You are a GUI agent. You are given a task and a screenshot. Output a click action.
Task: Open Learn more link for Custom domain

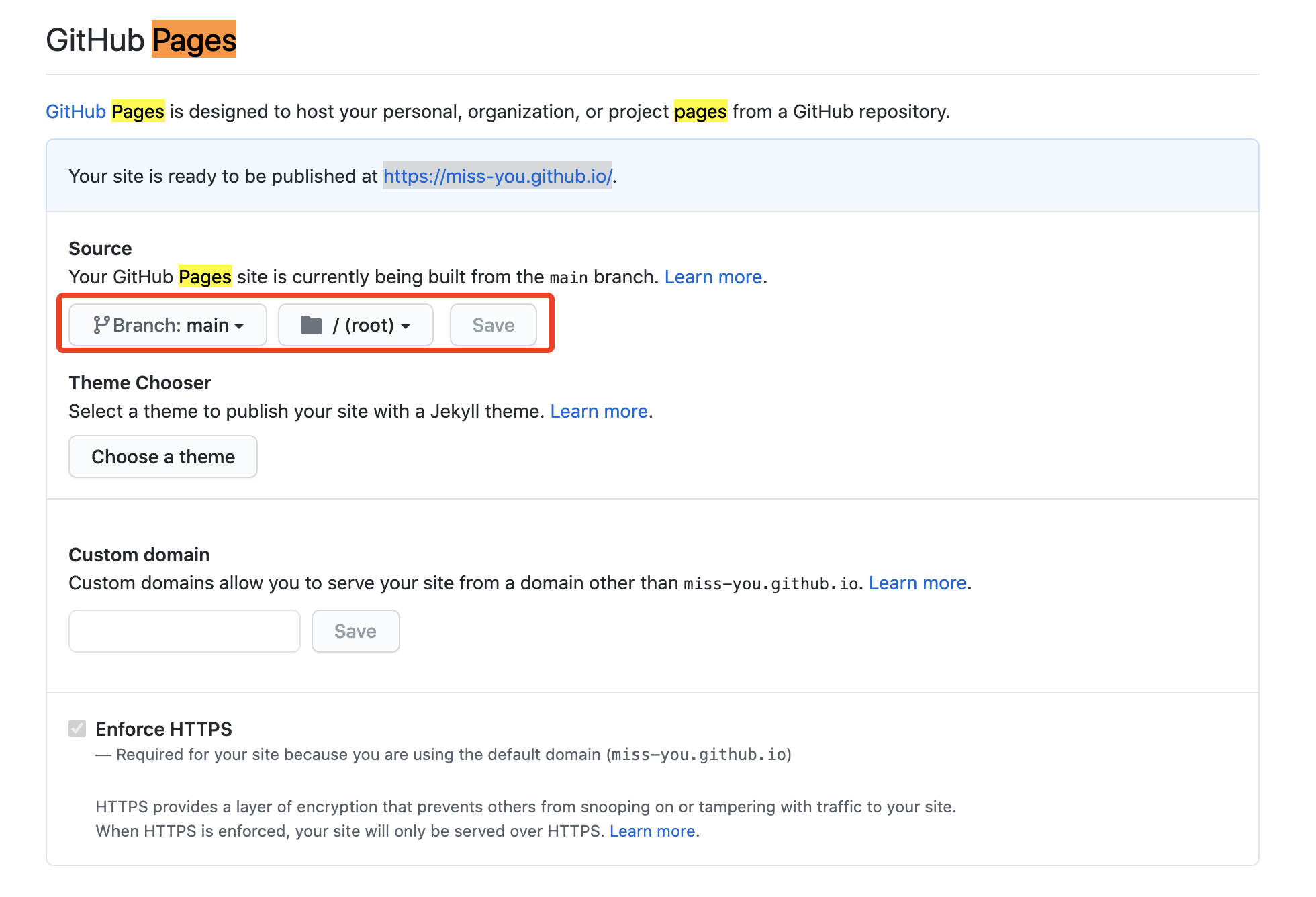[x=917, y=583]
